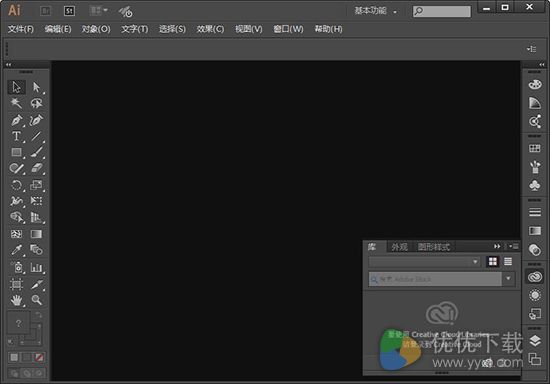Choose the Column Graph tool
This screenshot has height=384, width=550.
point(36,268)
